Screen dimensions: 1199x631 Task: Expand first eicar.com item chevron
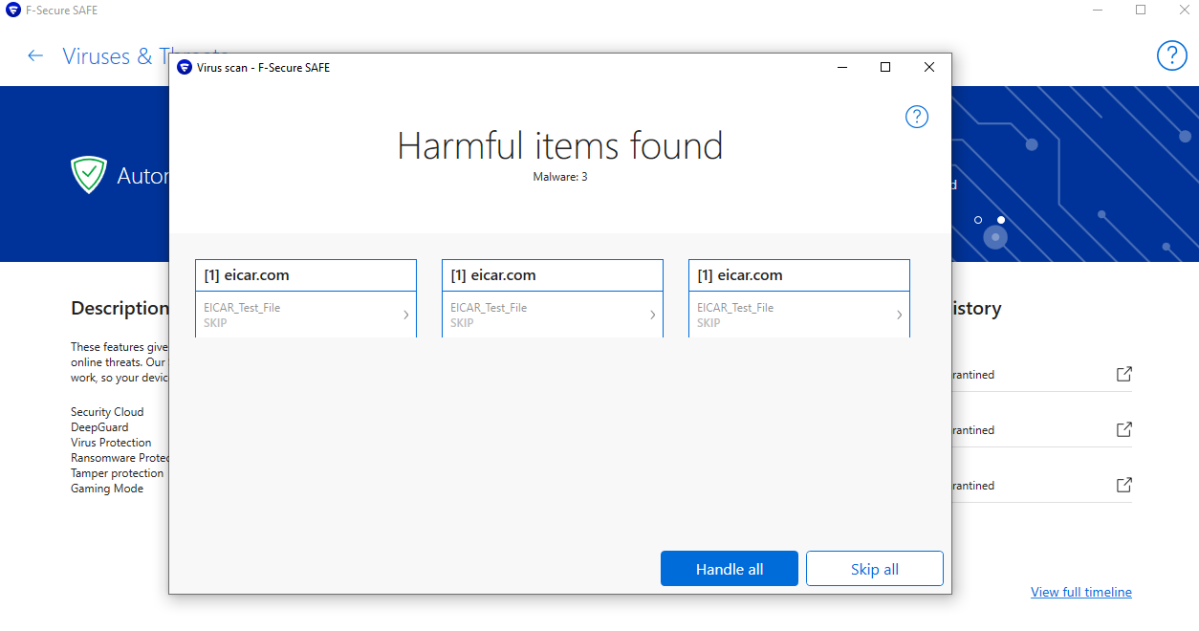pyautogui.click(x=406, y=314)
